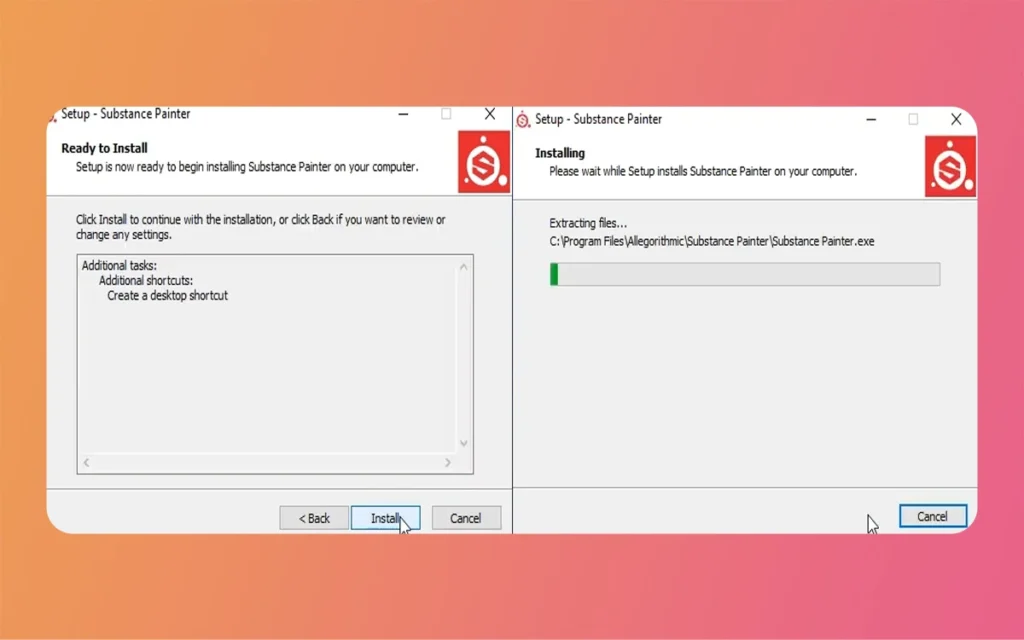Viewport: 1024px width, 640px height.
Task: Click the Install button to begin installation
Action: pyautogui.click(x=385, y=518)
